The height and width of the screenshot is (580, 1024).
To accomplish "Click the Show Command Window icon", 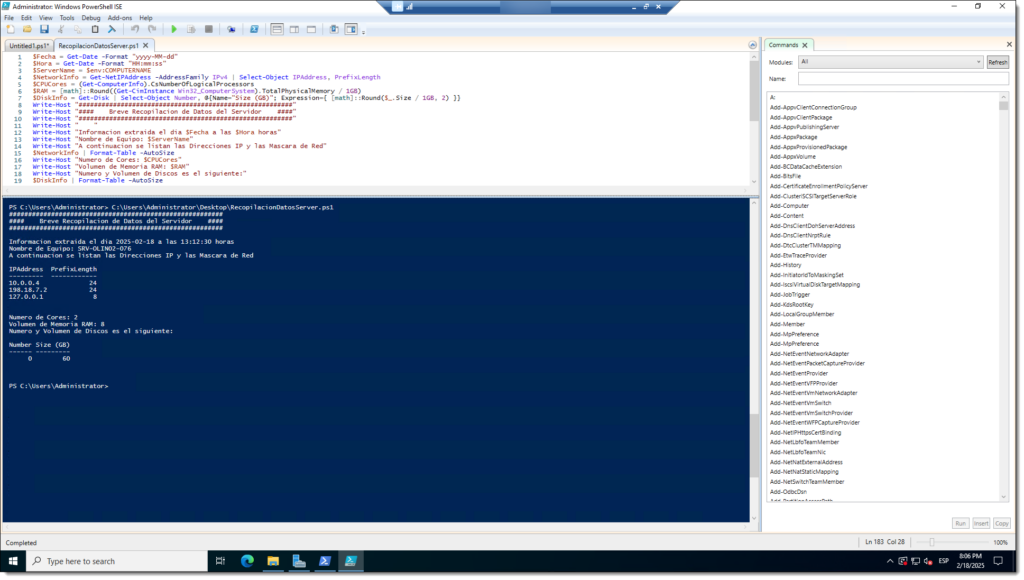I will [x=334, y=29].
